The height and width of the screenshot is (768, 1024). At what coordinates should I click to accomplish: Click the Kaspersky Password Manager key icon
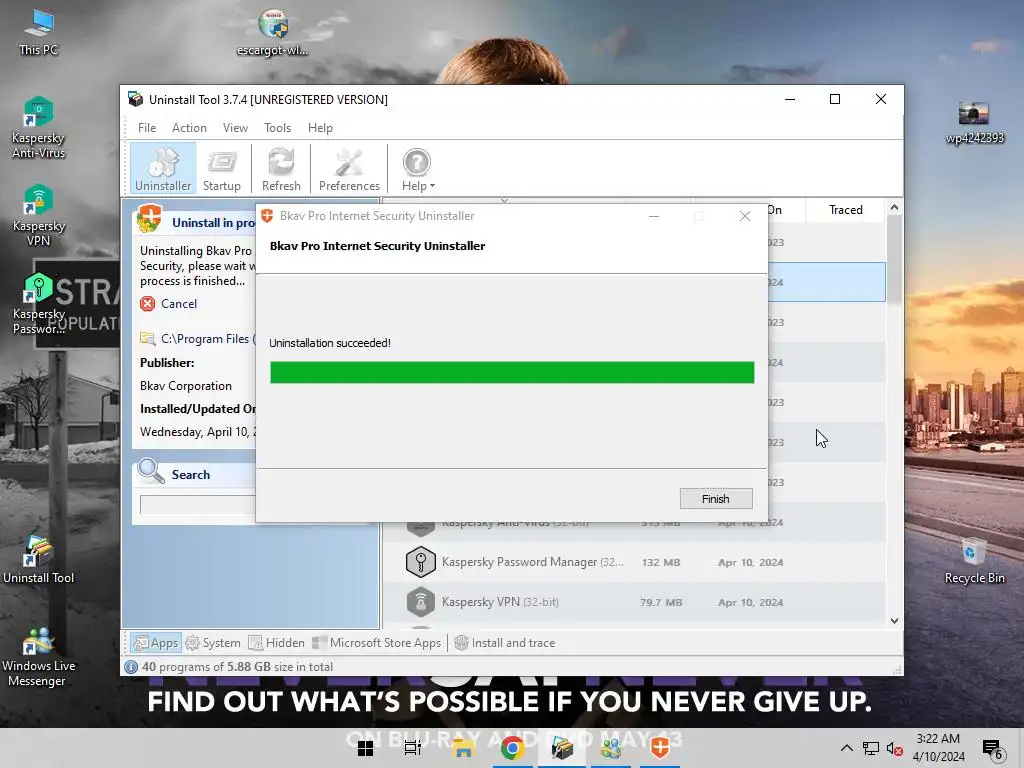[421, 562]
